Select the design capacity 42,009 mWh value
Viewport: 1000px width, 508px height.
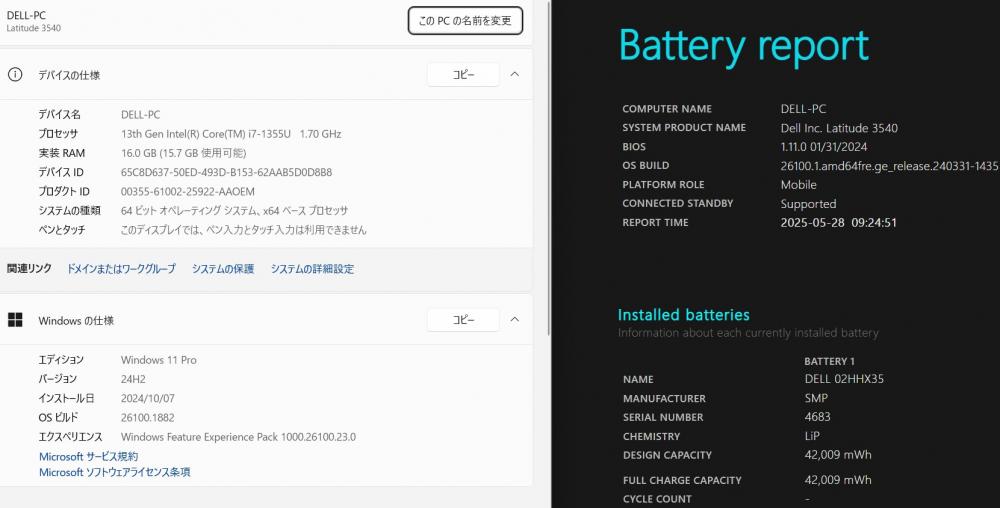(x=838, y=454)
